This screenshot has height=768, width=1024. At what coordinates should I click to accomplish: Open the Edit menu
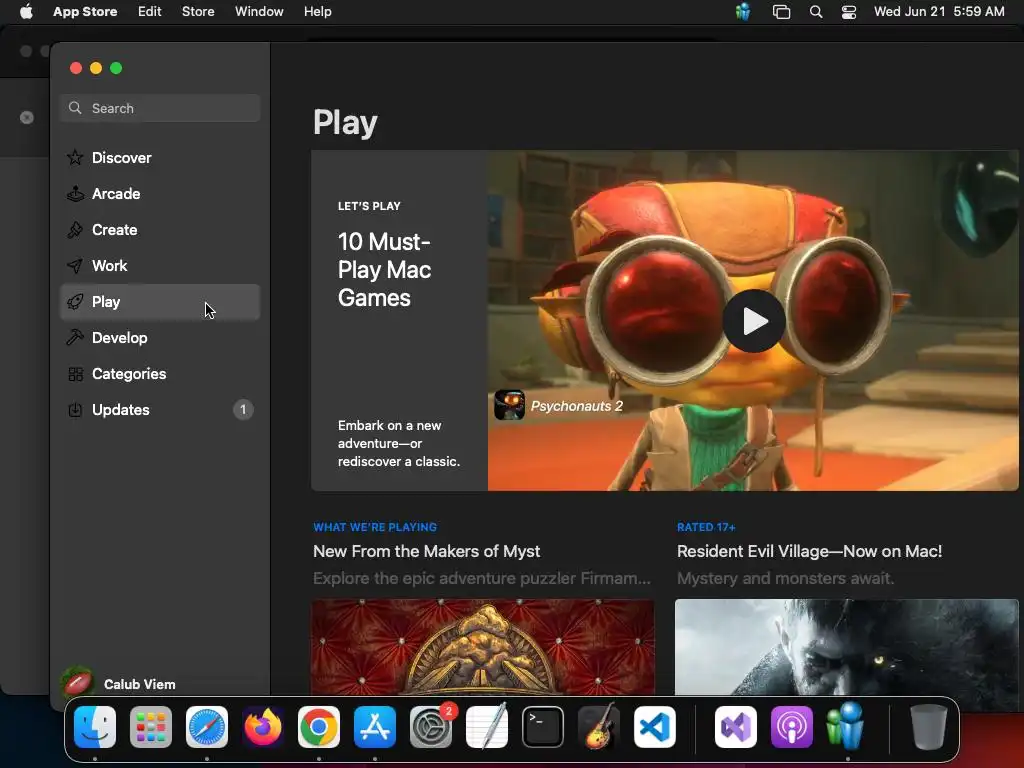tap(150, 12)
